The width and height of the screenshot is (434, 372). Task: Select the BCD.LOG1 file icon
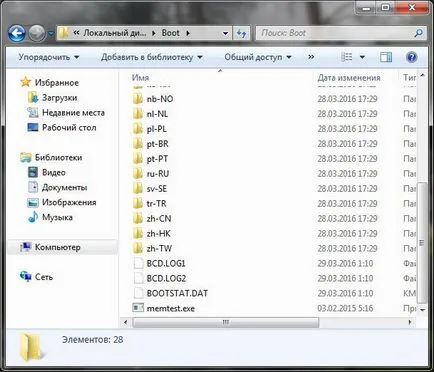point(138,263)
